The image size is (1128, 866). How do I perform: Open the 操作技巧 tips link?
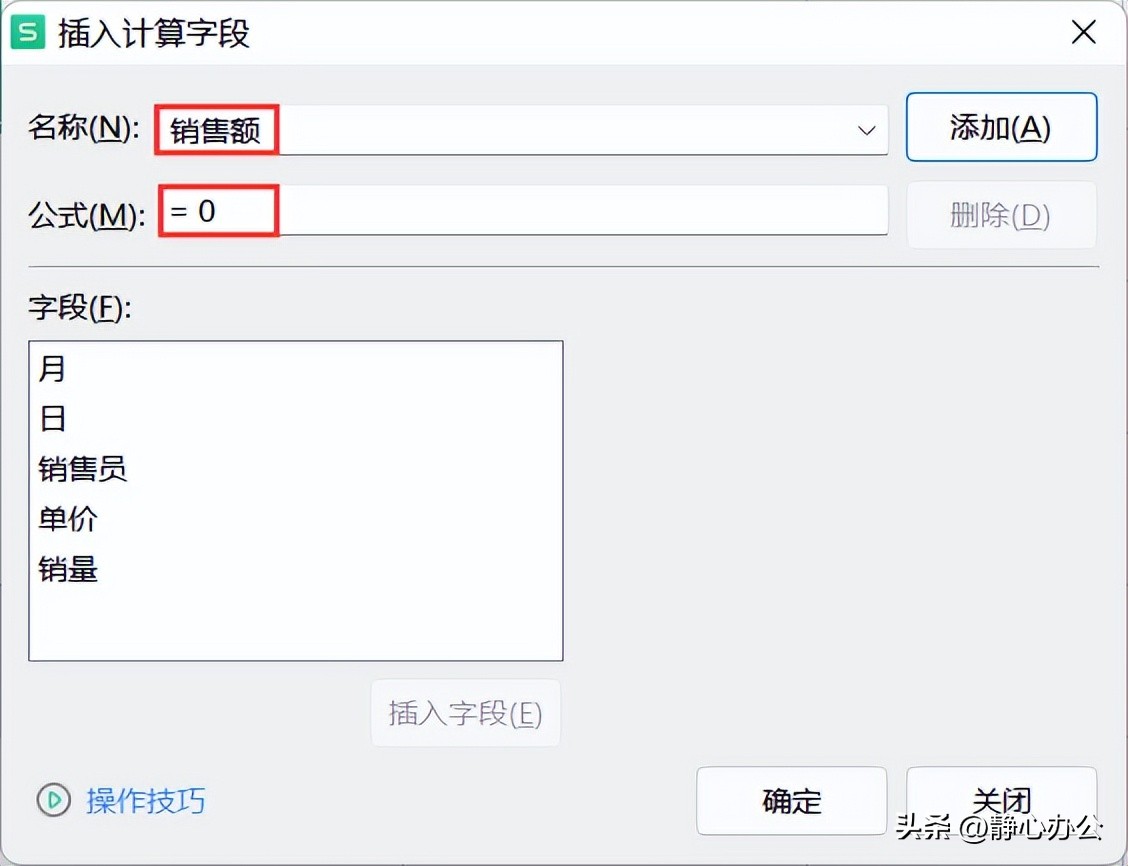pos(145,801)
